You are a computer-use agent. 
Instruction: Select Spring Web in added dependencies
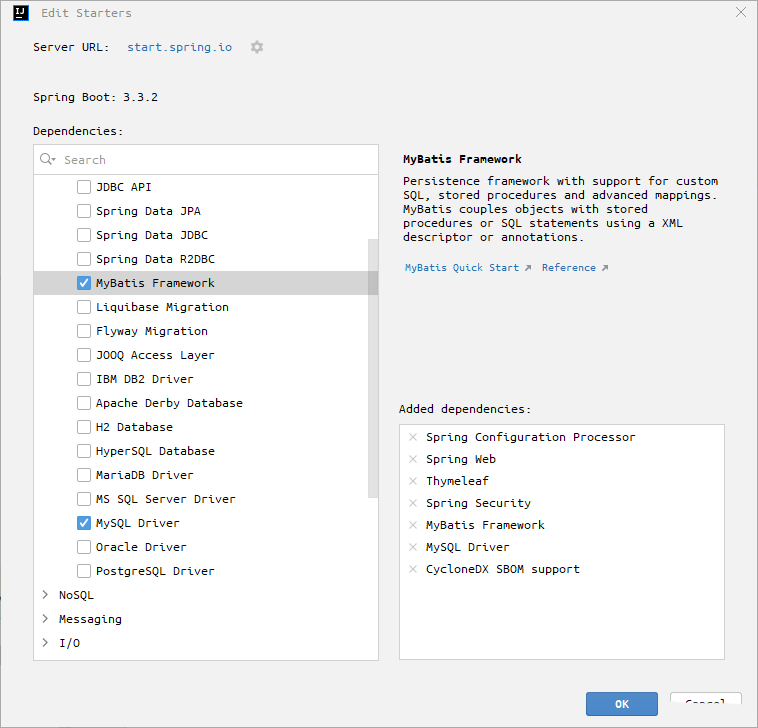click(461, 459)
